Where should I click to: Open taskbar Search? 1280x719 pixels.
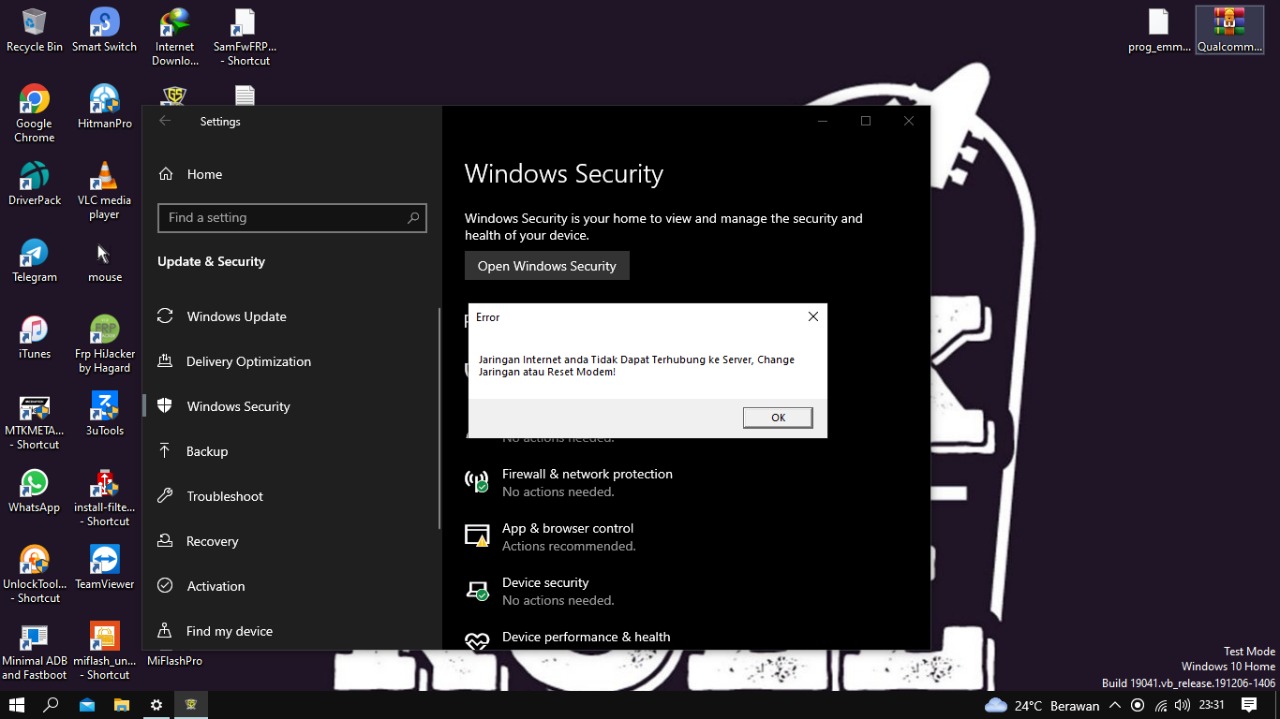[x=51, y=705]
